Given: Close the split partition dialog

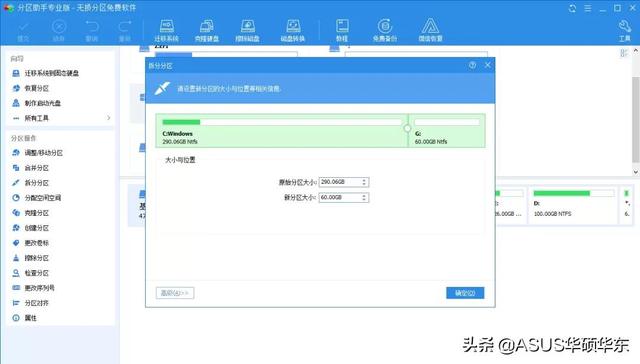Looking at the screenshot, I should click(487, 65).
